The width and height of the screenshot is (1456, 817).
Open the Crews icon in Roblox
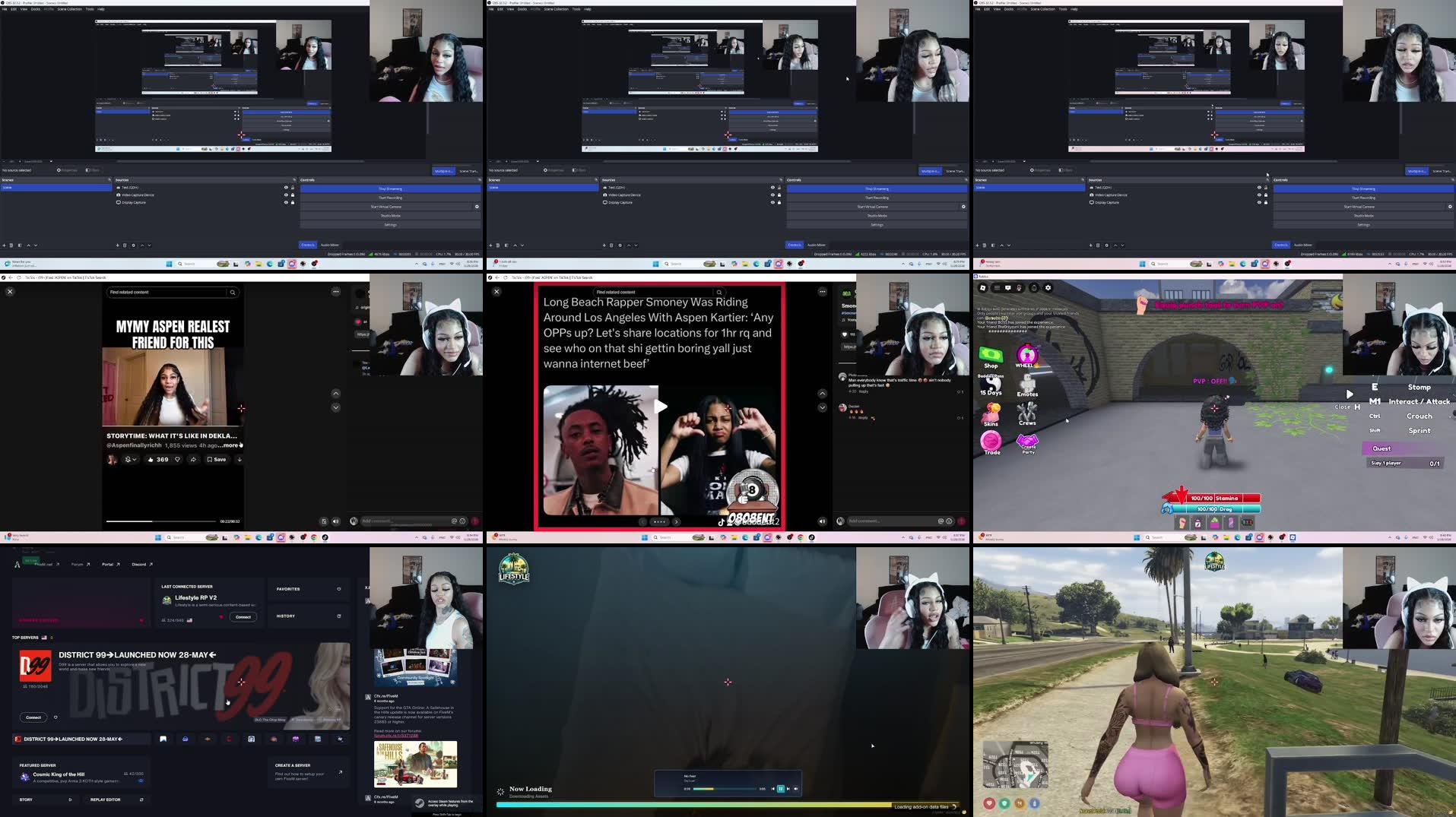click(x=1027, y=414)
